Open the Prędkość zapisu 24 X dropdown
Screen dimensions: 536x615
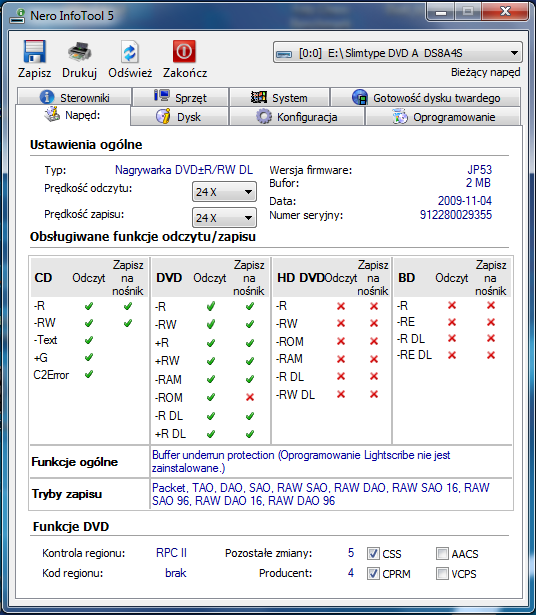click(224, 218)
